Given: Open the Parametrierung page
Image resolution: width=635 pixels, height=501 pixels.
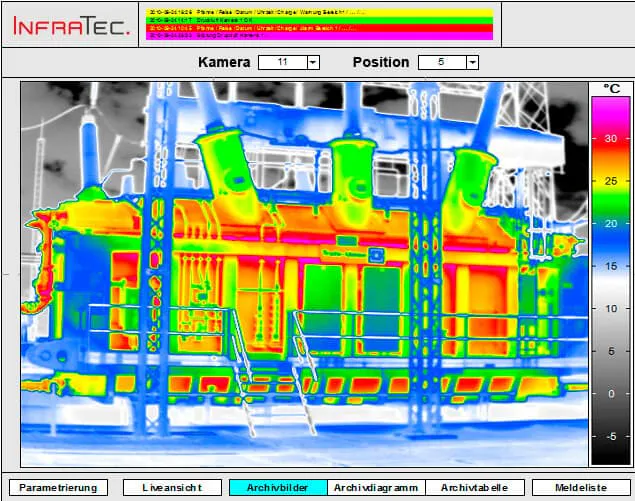Looking at the screenshot, I should coord(58,487).
